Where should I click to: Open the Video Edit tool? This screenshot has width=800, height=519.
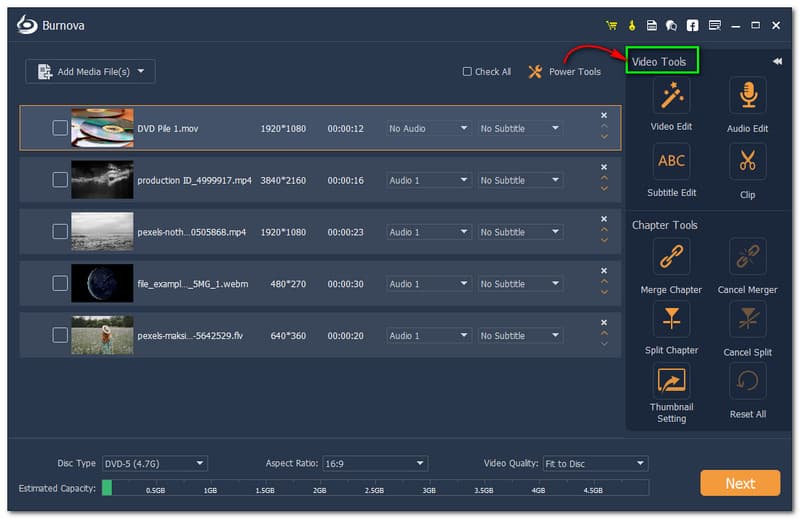pyautogui.click(x=671, y=96)
